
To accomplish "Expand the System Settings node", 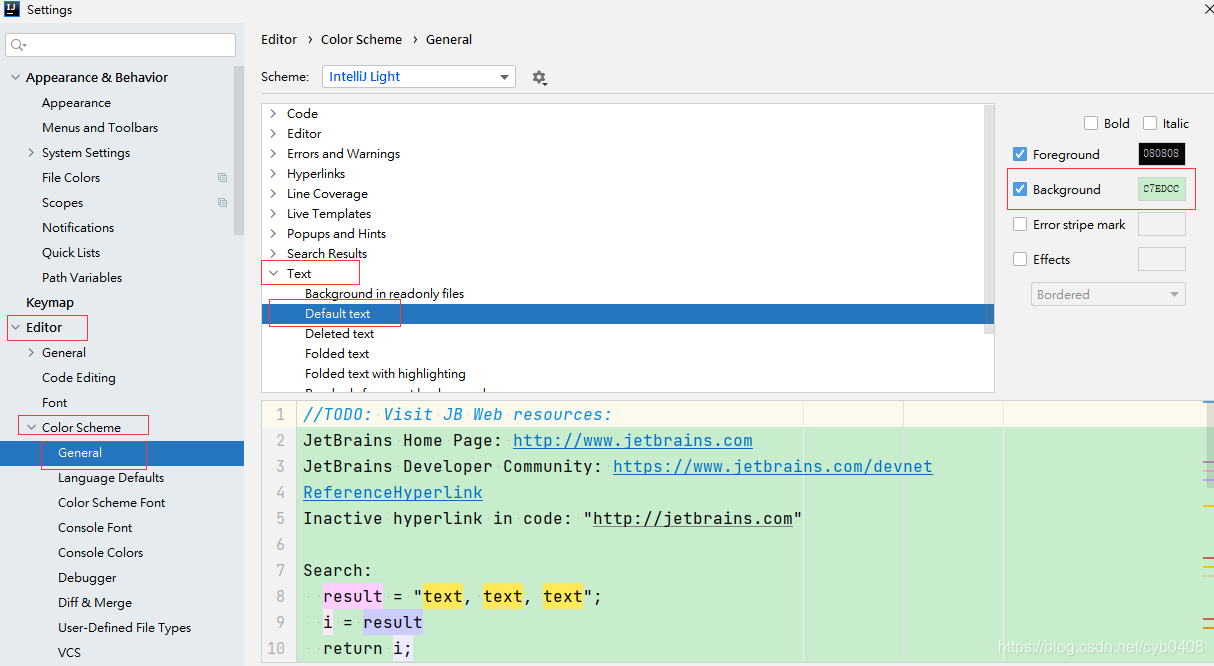I will coord(31,152).
